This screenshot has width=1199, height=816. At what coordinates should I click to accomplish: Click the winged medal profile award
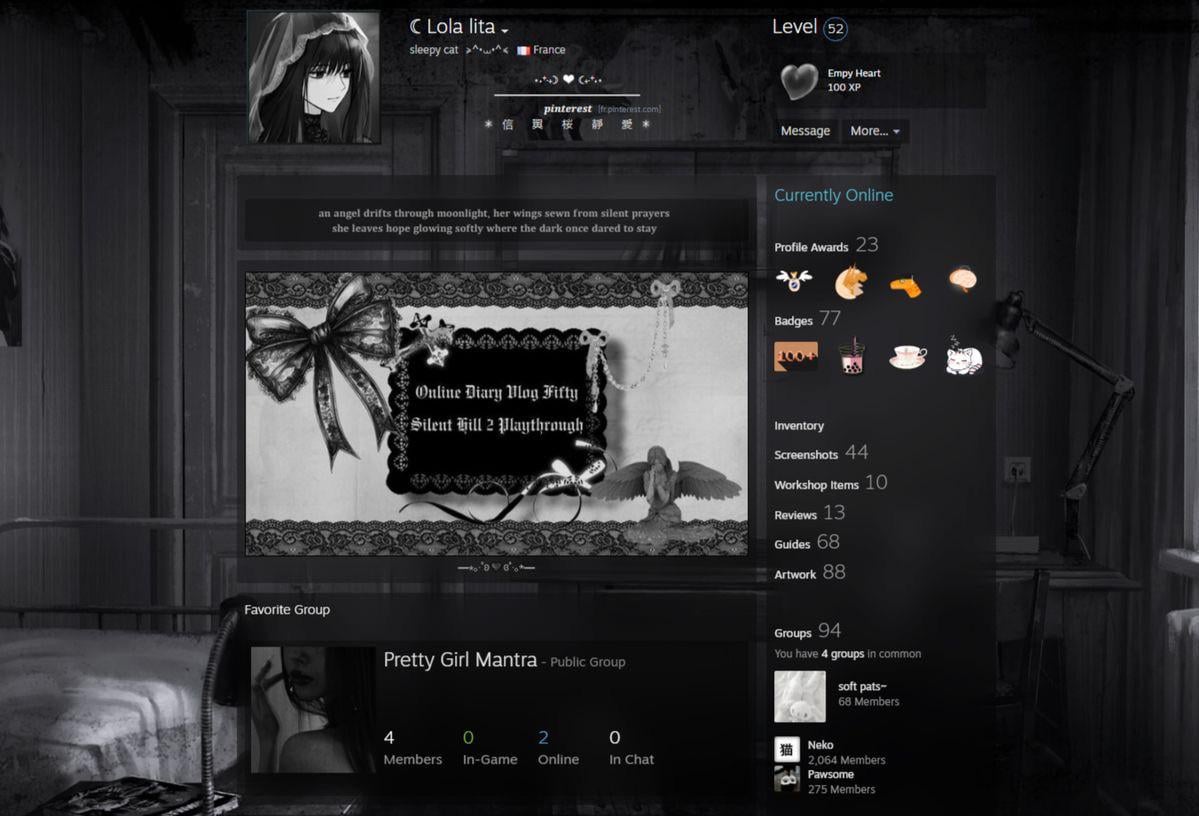pos(794,281)
